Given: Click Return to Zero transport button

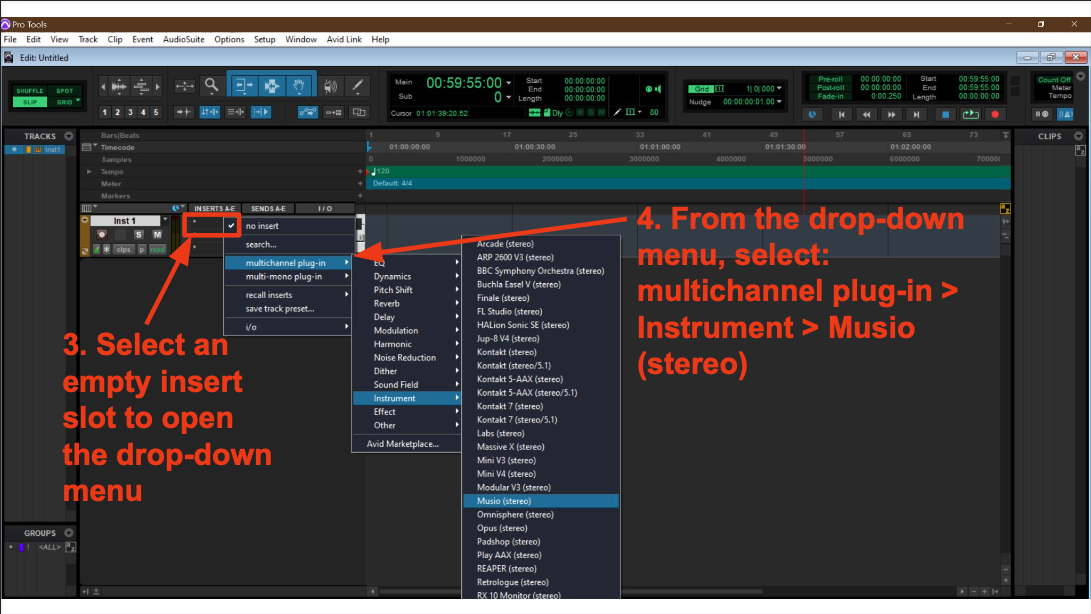Looking at the screenshot, I should pyautogui.click(x=841, y=114).
